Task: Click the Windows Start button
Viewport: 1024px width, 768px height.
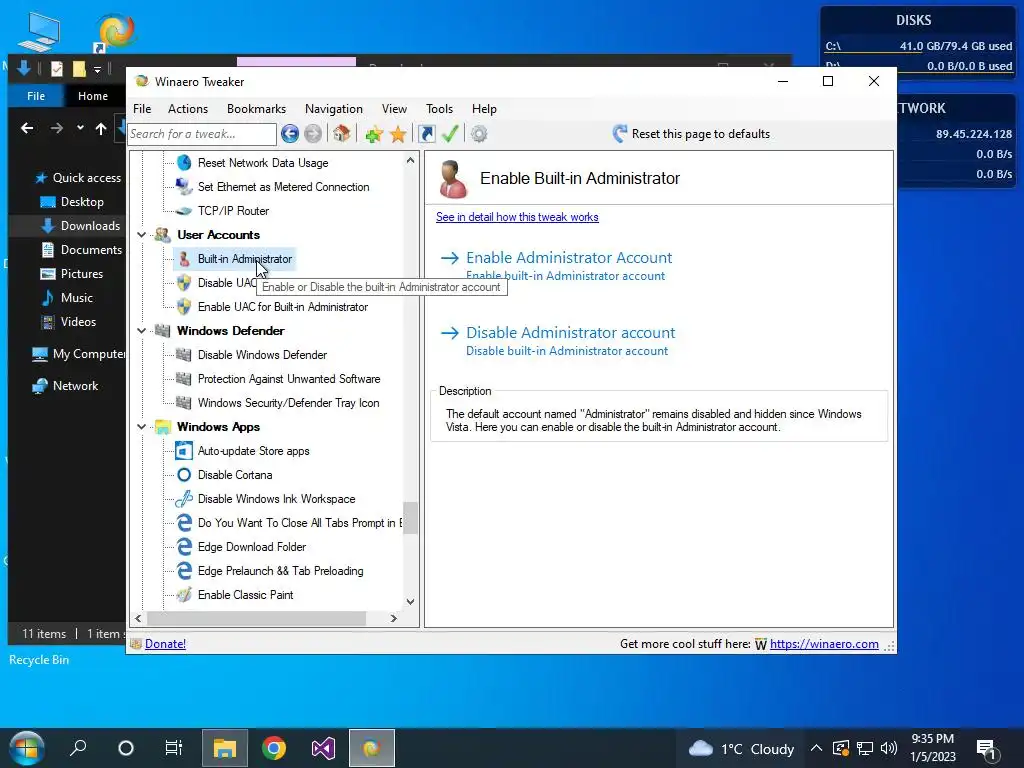Action: pos(27,748)
